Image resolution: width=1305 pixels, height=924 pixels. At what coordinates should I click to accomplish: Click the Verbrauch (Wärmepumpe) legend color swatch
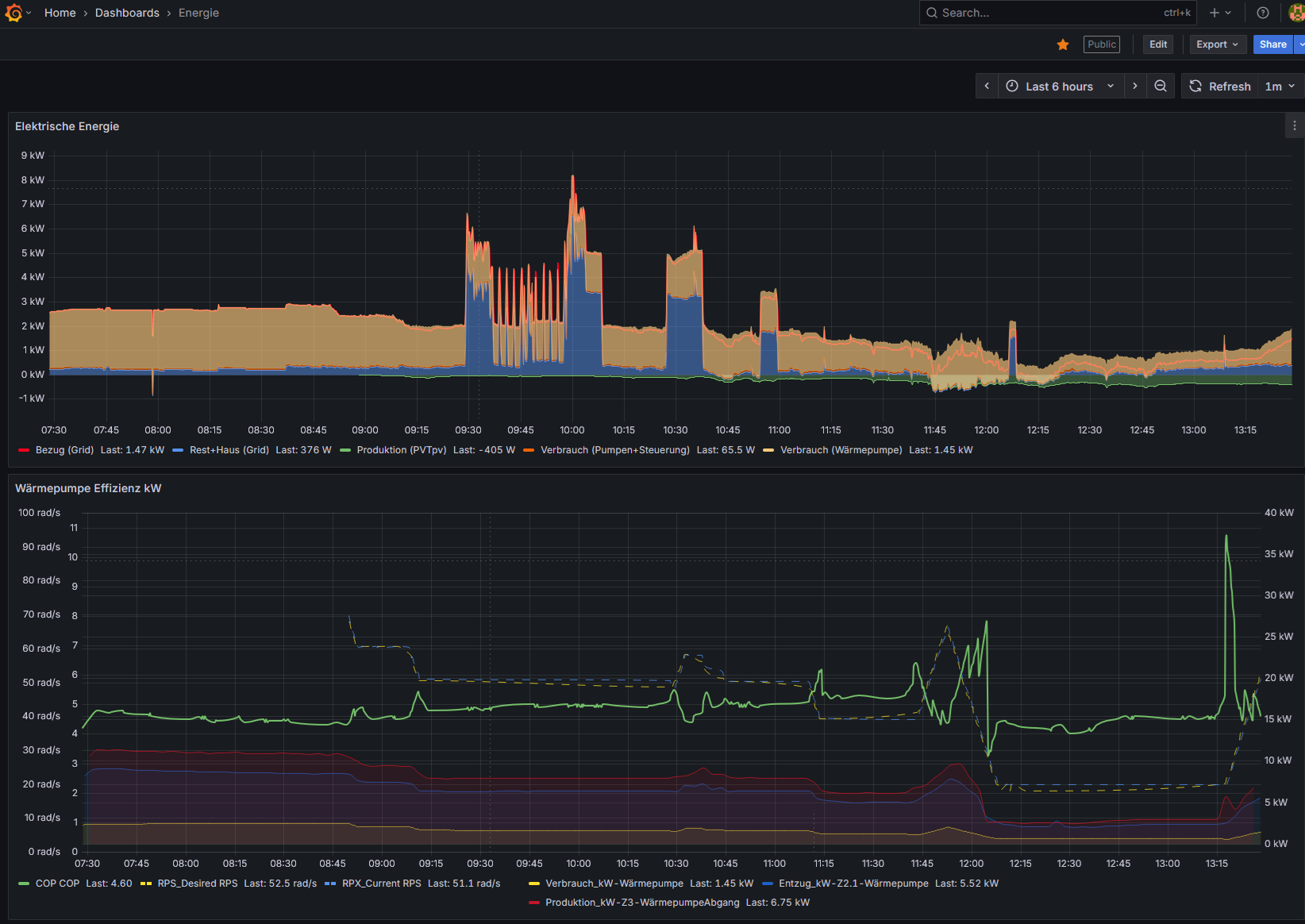pyautogui.click(x=768, y=450)
